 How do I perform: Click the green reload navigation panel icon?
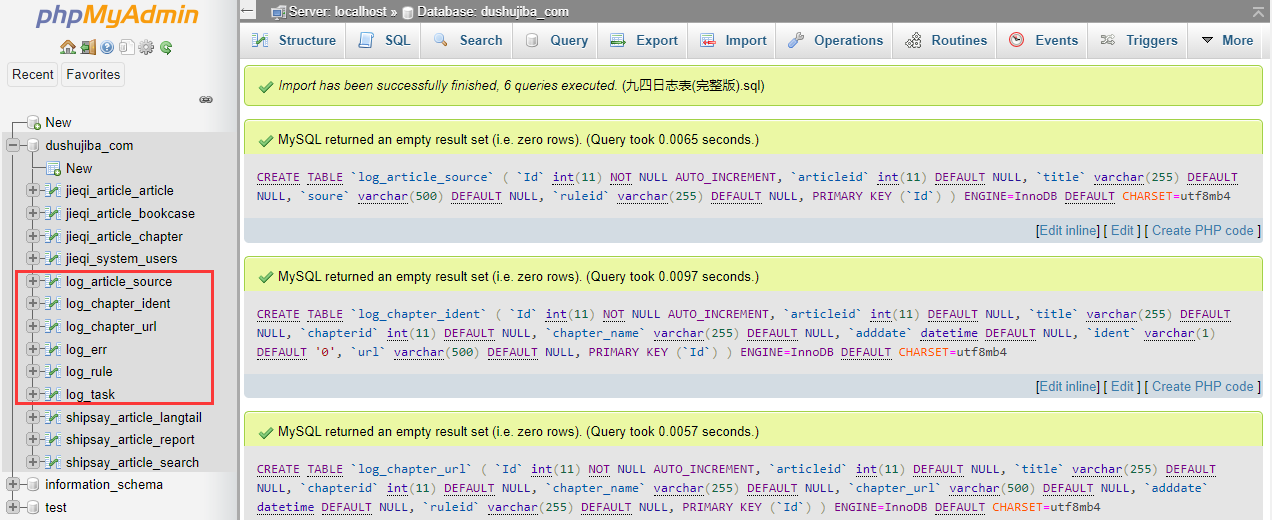coord(166,47)
